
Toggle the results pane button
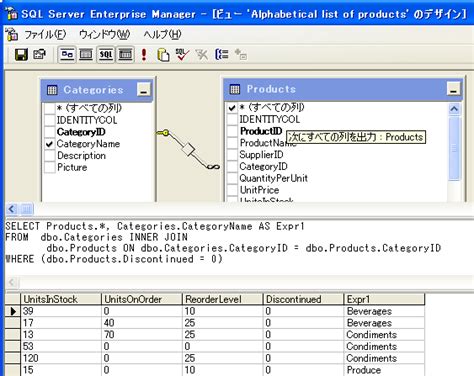click(125, 55)
